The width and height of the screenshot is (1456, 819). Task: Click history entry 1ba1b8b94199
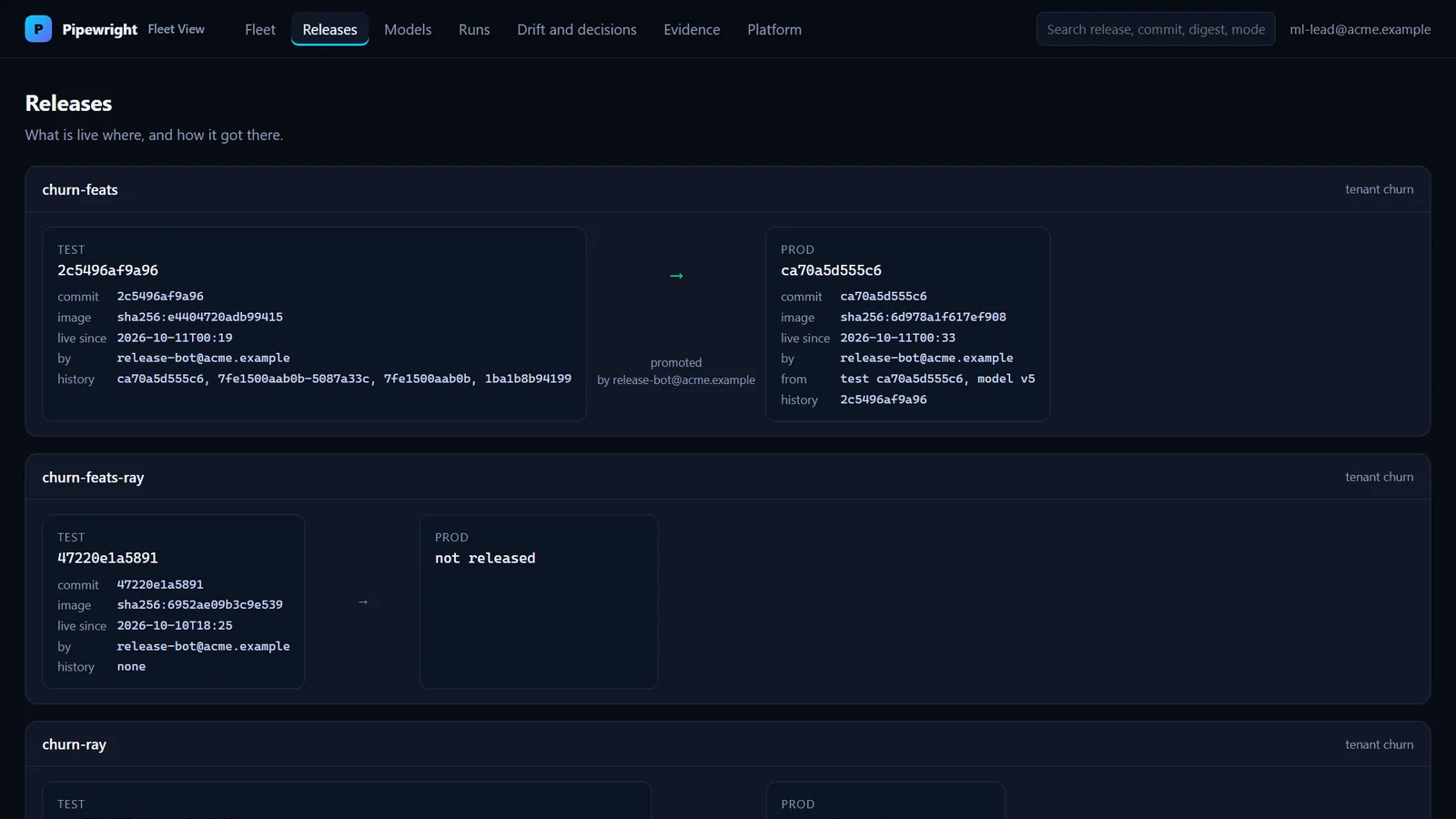tap(528, 379)
